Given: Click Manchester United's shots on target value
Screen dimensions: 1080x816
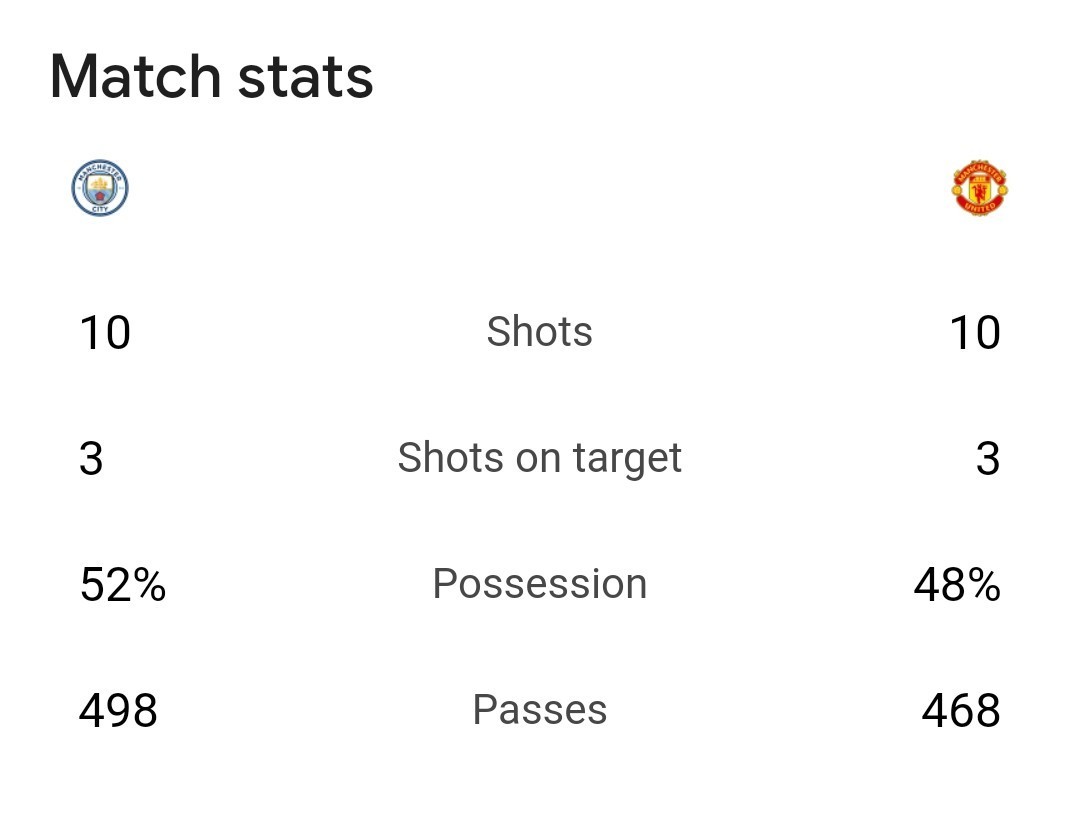Looking at the screenshot, I should coord(988,459).
